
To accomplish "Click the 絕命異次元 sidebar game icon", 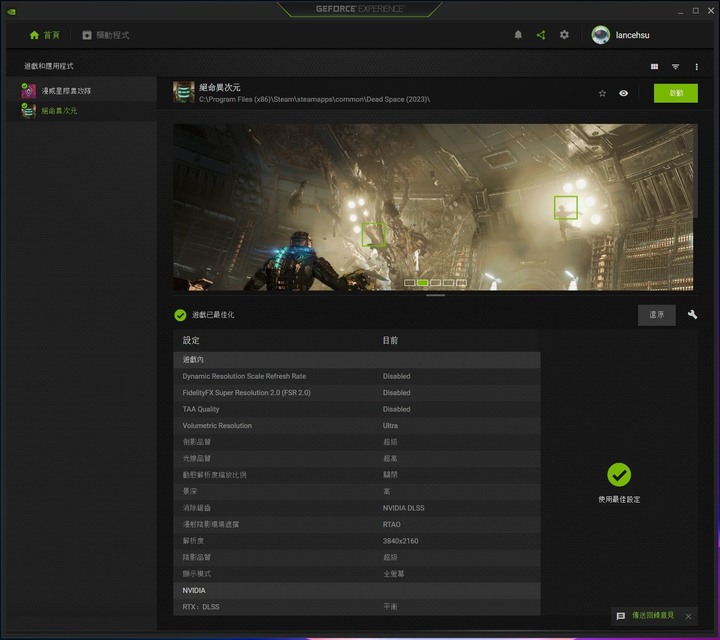I will tap(28, 111).
